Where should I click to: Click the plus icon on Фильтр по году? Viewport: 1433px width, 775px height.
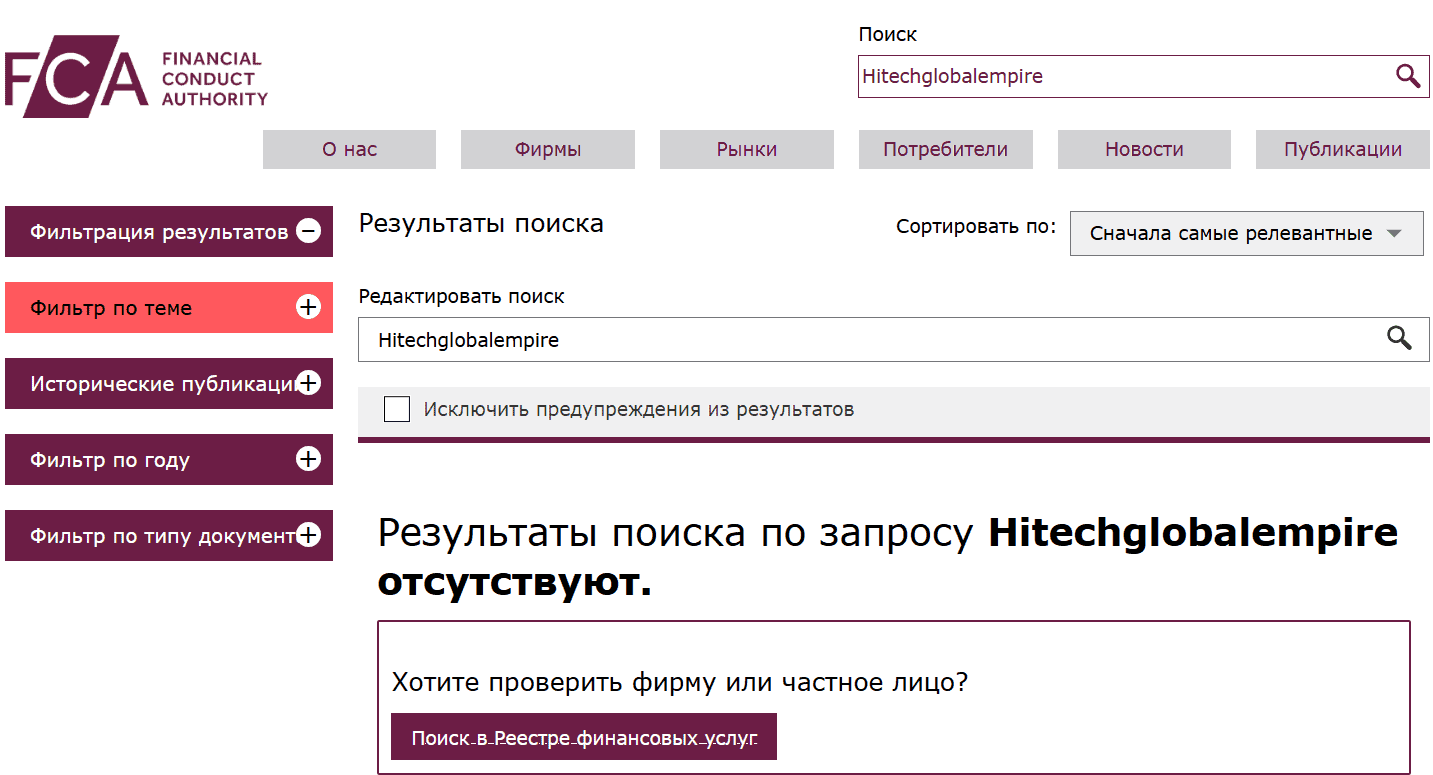click(x=308, y=459)
